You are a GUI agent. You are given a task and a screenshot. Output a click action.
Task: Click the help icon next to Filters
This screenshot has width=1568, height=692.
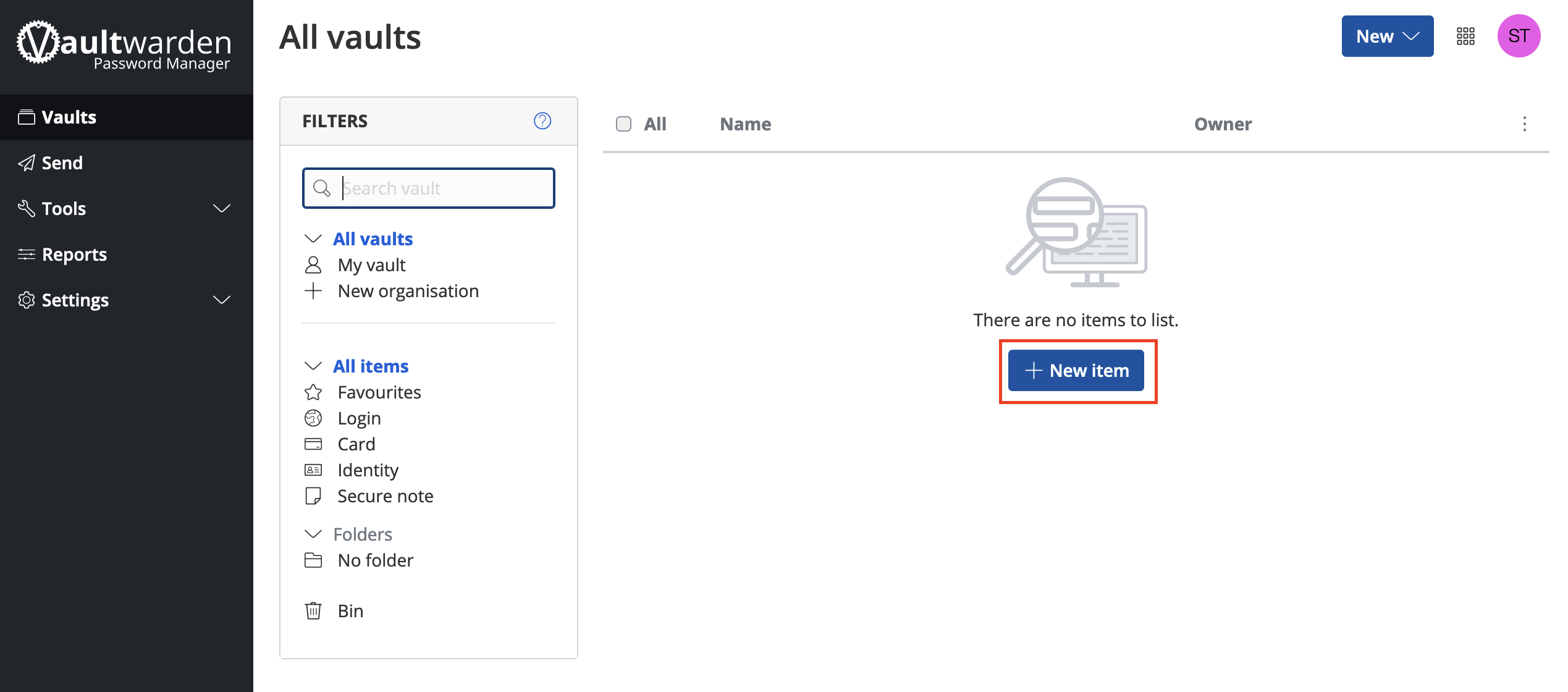click(x=542, y=120)
